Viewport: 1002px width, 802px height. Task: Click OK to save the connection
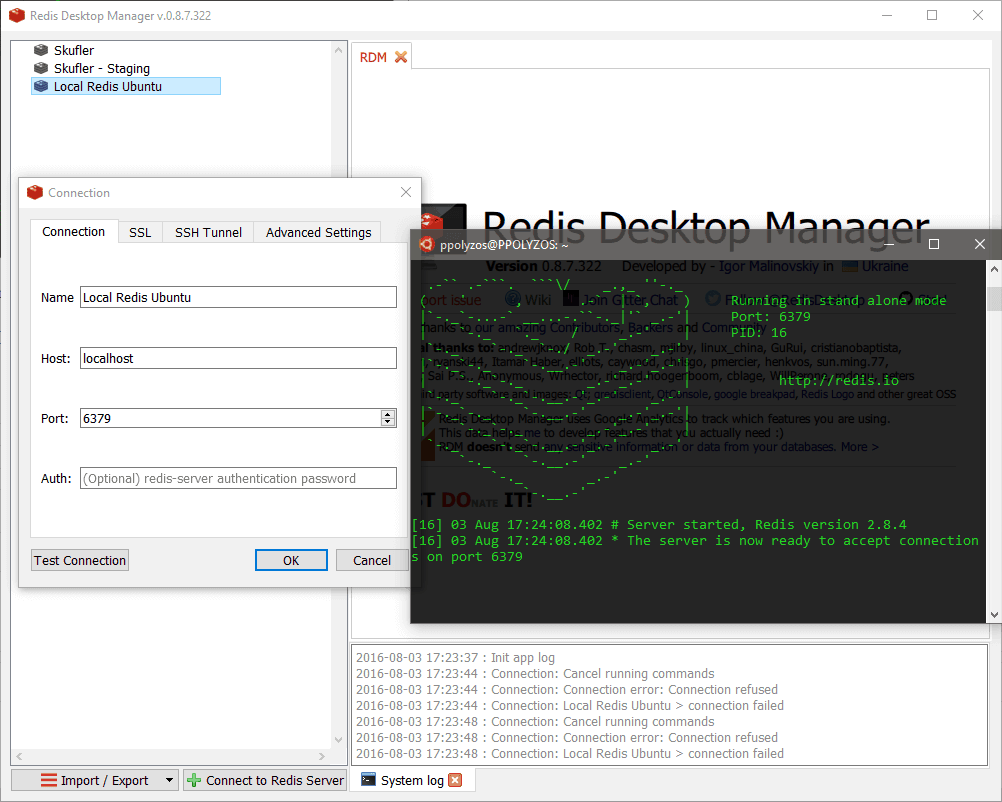point(291,560)
